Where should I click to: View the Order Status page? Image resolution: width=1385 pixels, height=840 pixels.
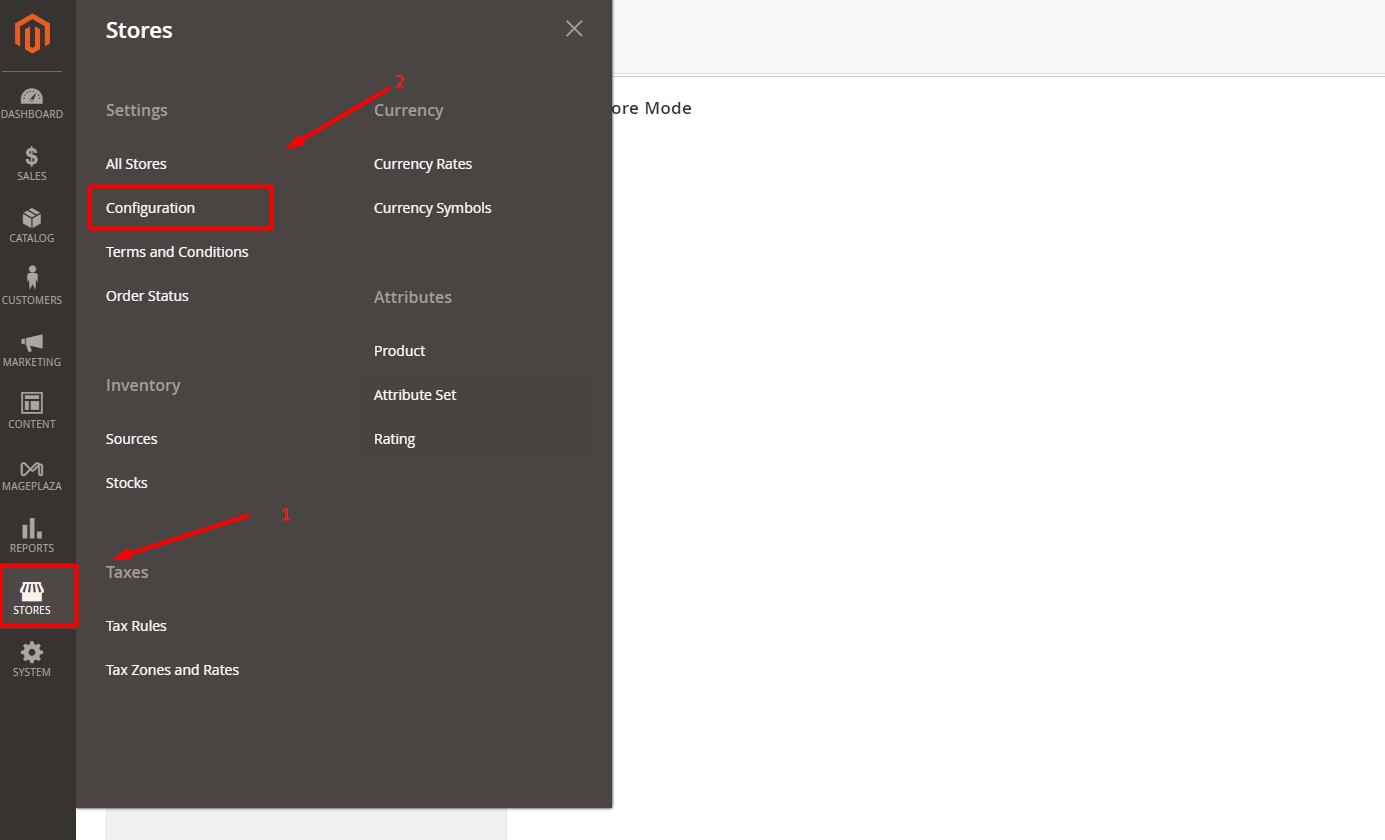tap(147, 295)
